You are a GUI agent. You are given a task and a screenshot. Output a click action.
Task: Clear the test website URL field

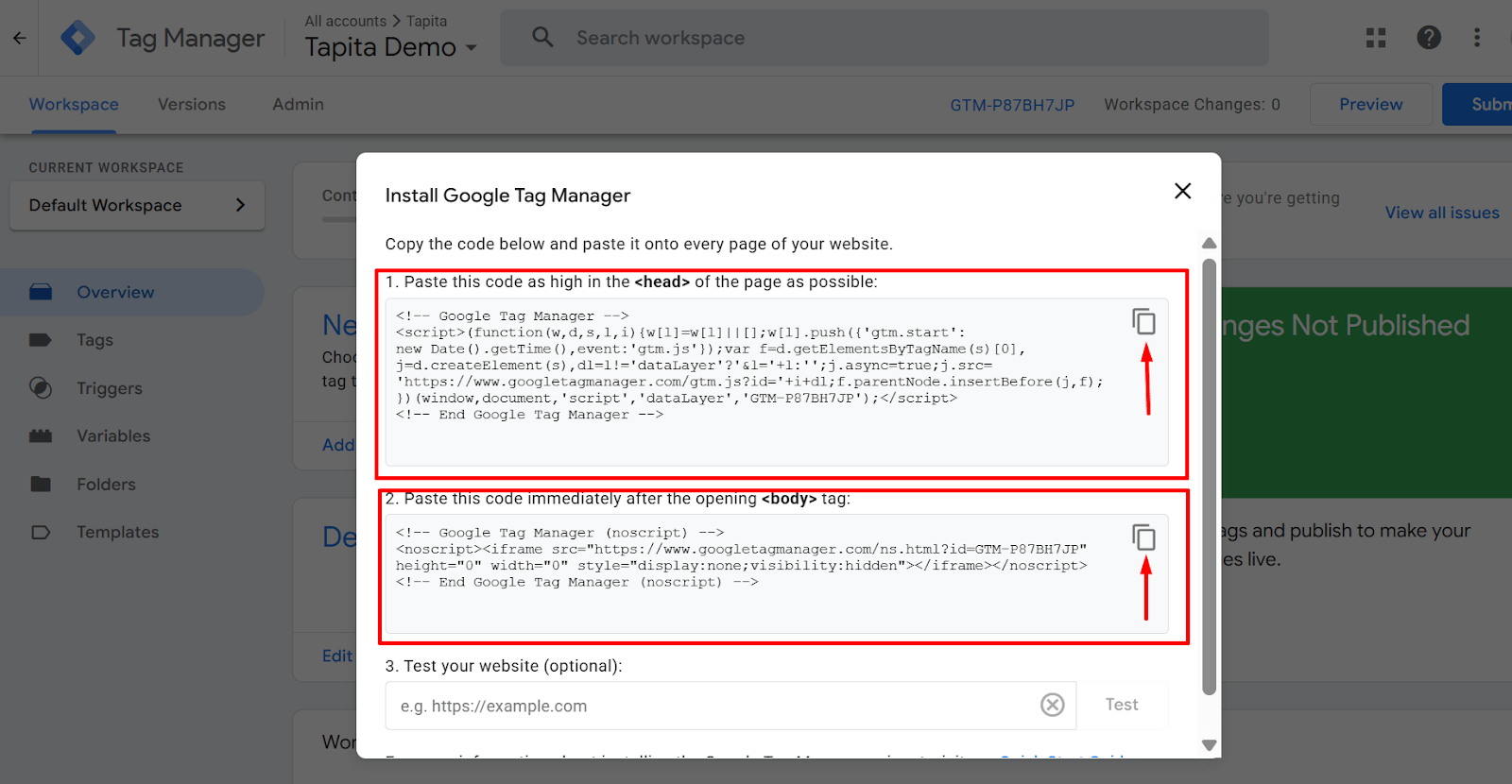(x=1053, y=705)
